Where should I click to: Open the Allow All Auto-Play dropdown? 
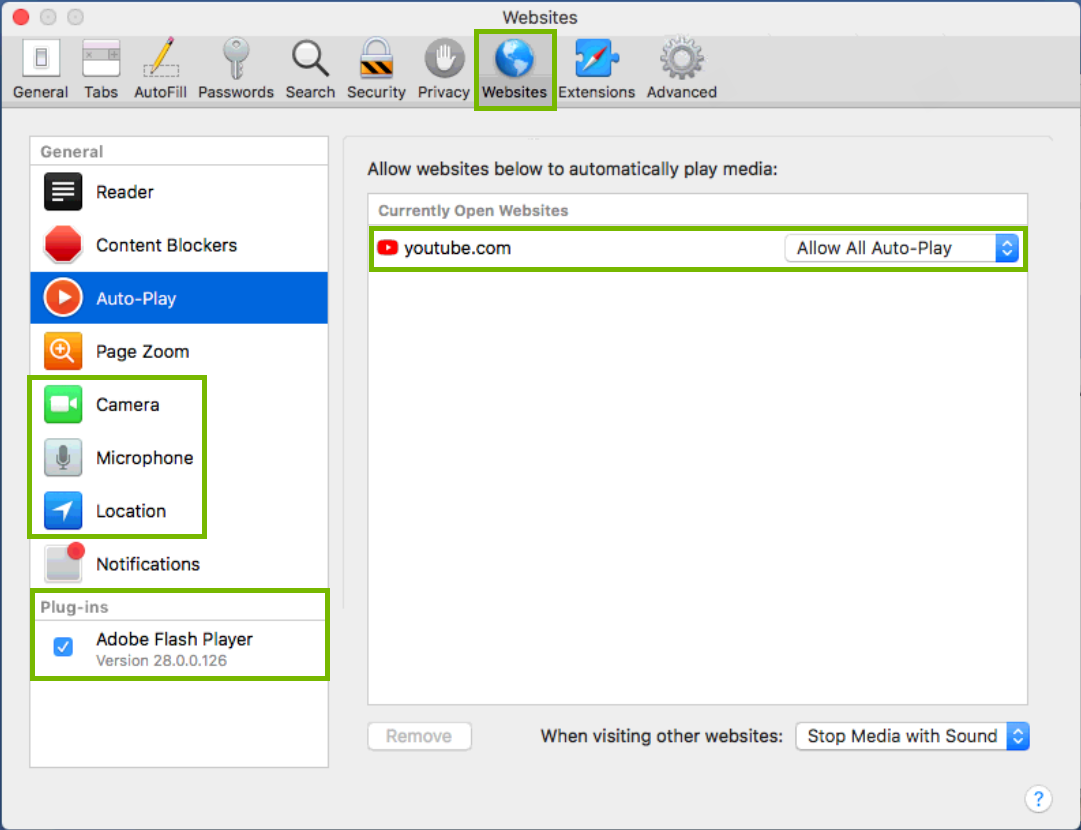901,248
